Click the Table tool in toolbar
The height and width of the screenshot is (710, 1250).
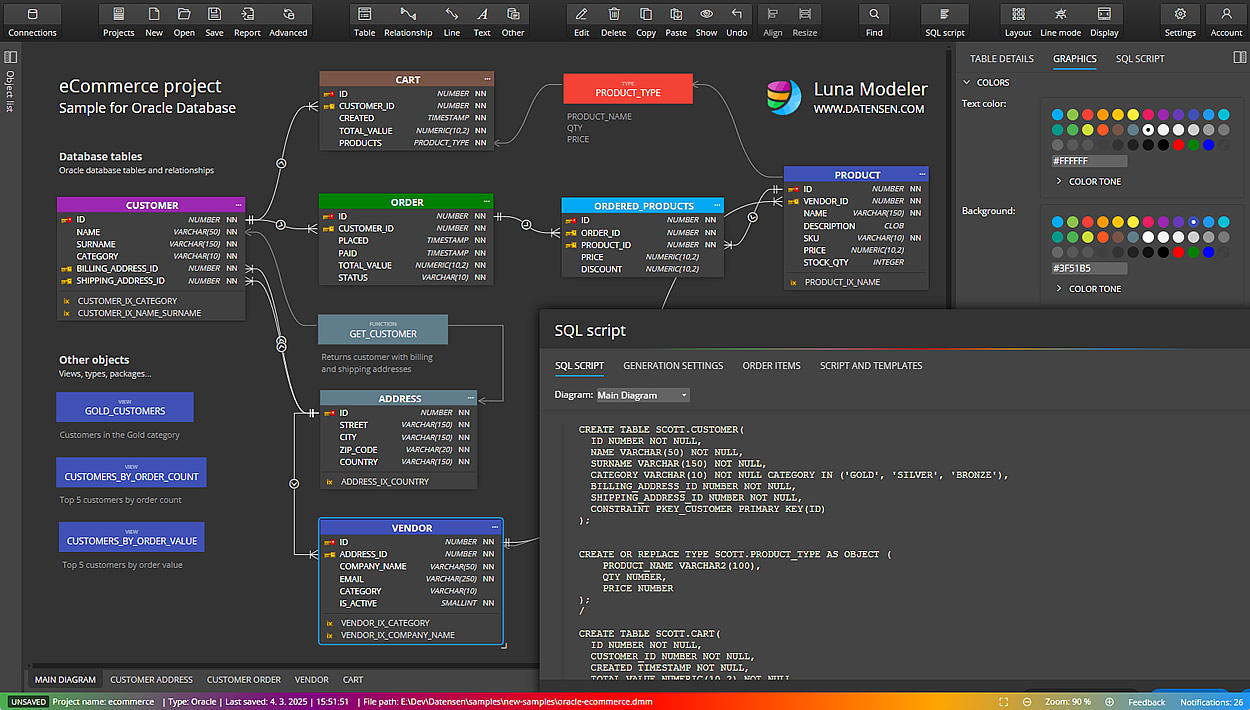[364, 21]
